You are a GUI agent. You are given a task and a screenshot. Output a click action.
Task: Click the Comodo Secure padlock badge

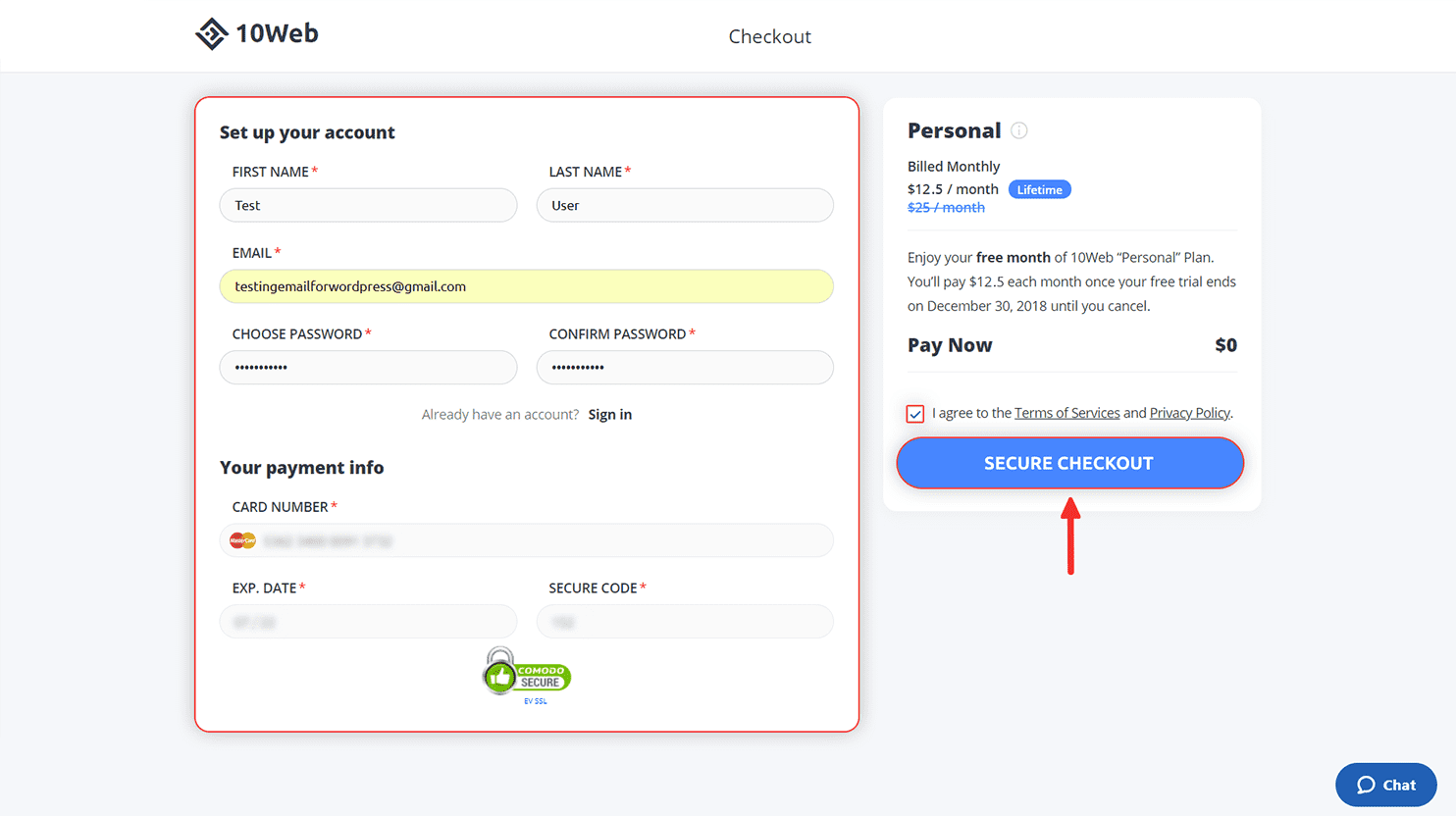coord(527,672)
